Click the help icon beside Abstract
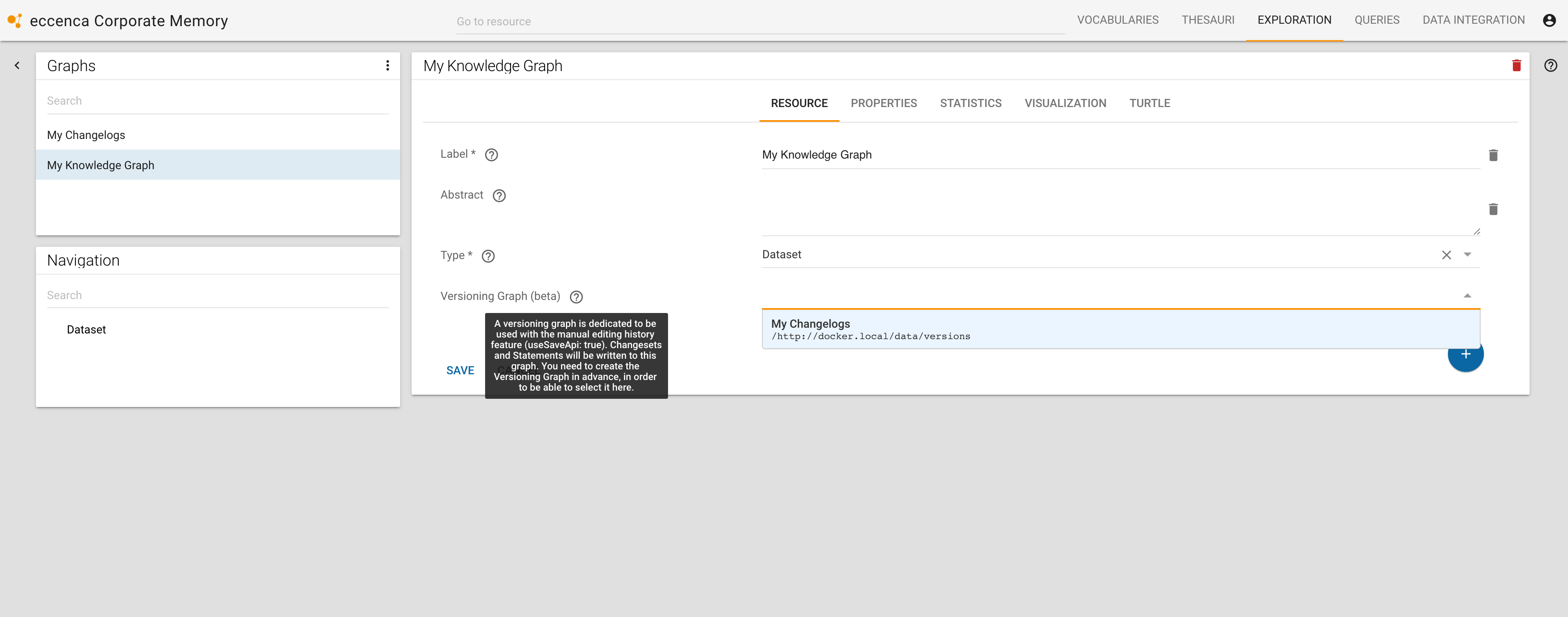The height and width of the screenshot is (617, 1568). coord(499,195)
